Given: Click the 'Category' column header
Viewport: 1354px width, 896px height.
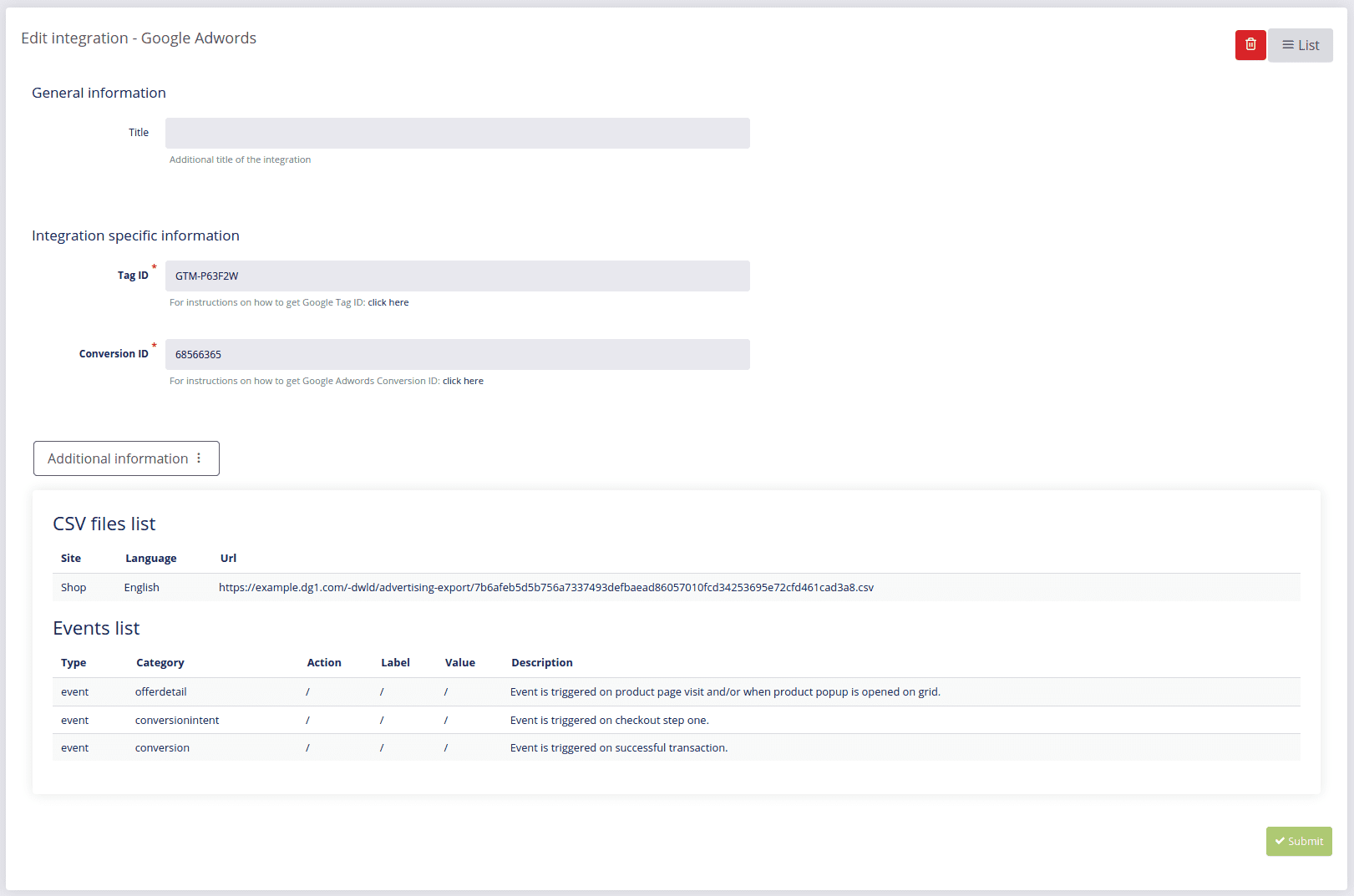Looking at the screenshot, I should [x=160, y=662].
